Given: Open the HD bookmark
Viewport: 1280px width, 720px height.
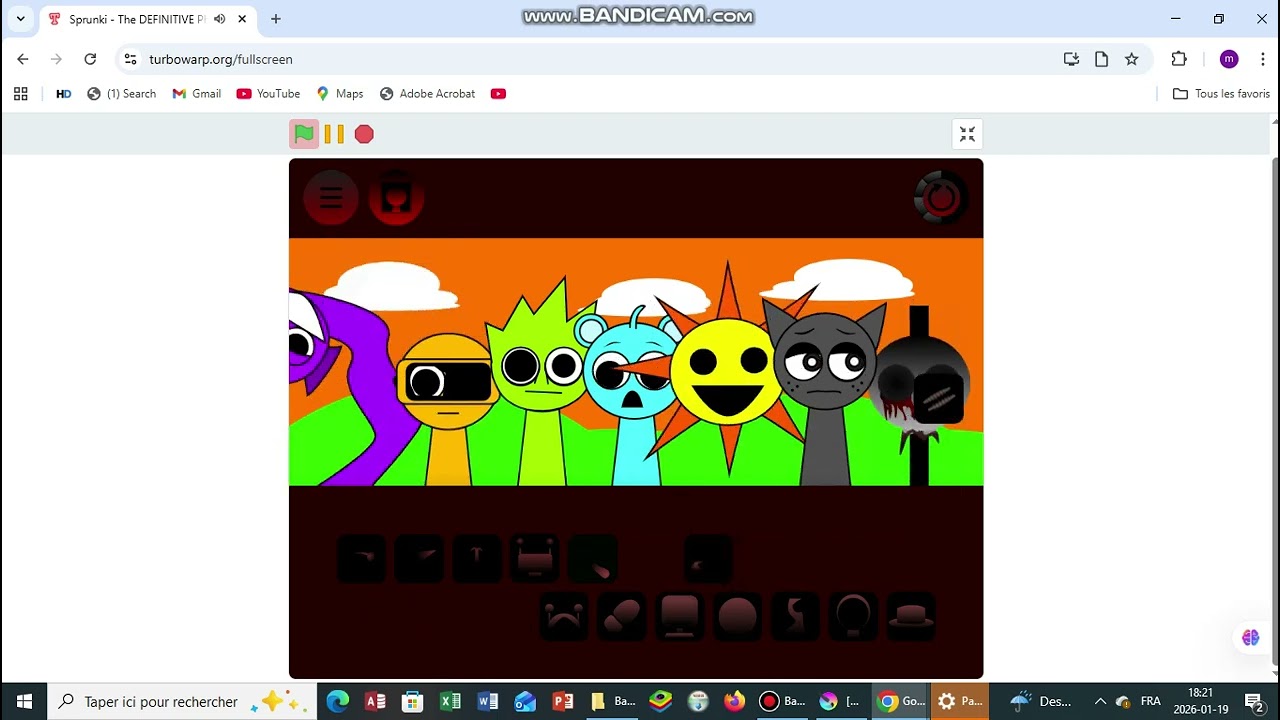Looking at the screenshot, I should click(x=64, y=94).
